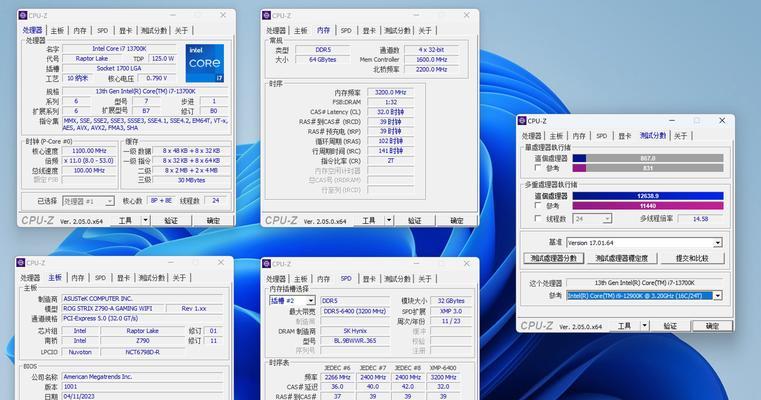The height and width of the screenshot is (400, 761).
Task: Click the DDR5-6400 (3200 MHz) max bandwidth value
Action: tap(355, 311)
